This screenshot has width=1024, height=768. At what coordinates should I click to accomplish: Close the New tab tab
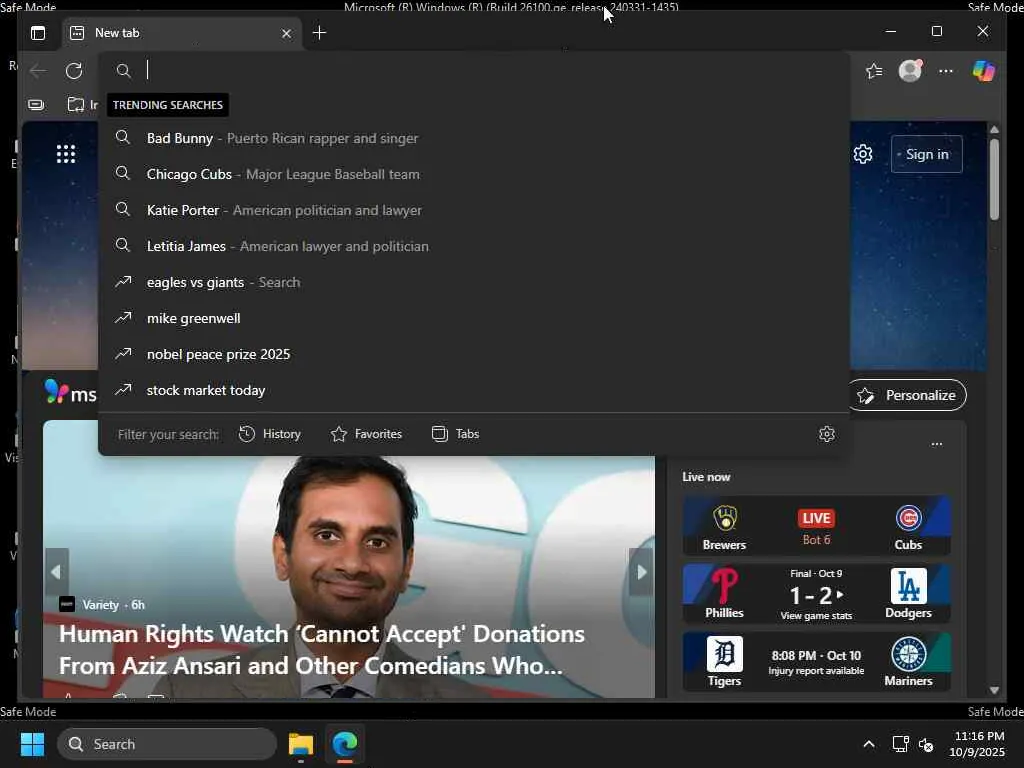point(286,33)
